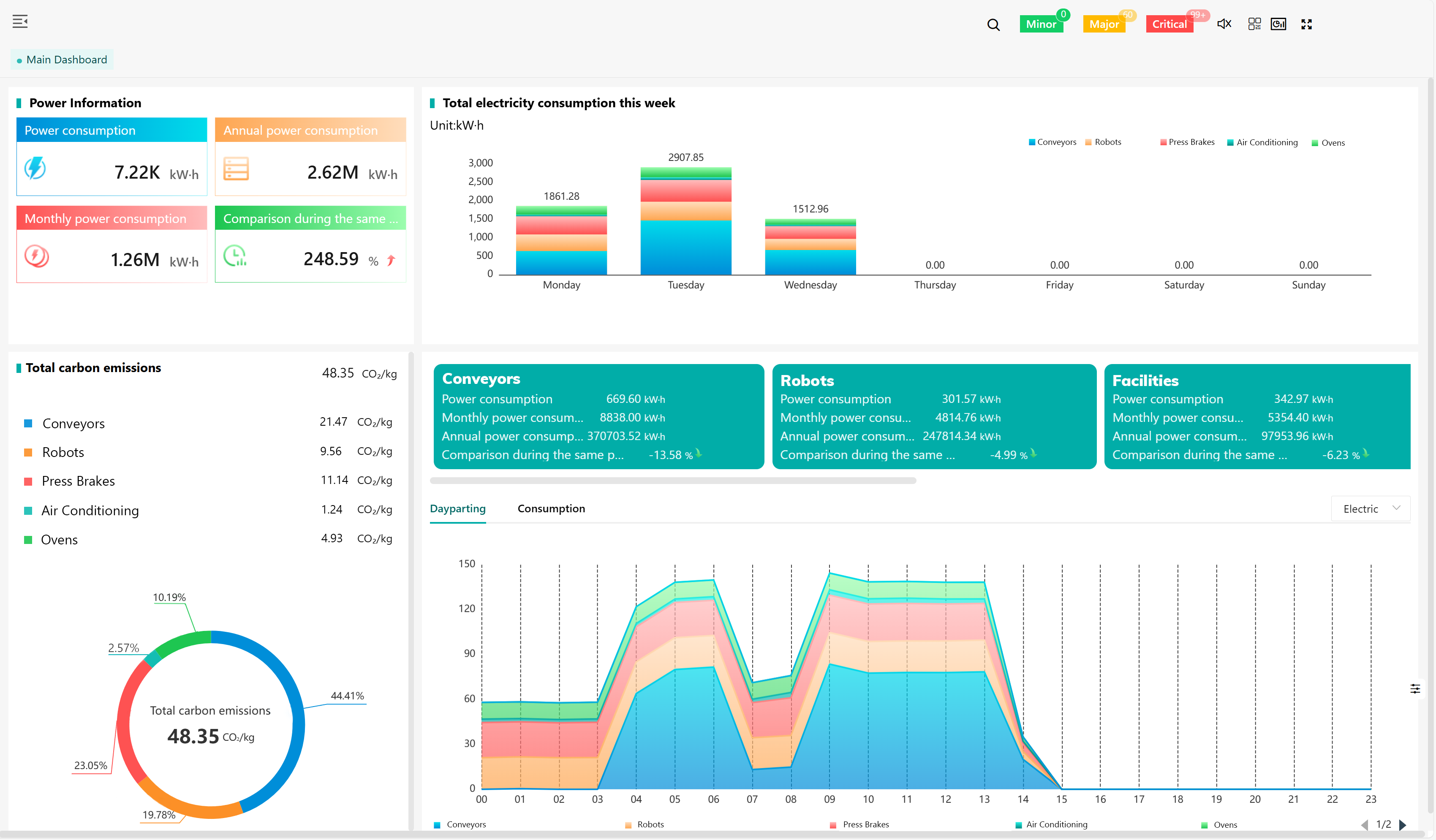Toggle Conveyors series in weekly chart legend
This screenshot has width=1436, height=840.
pos(1052,142)
